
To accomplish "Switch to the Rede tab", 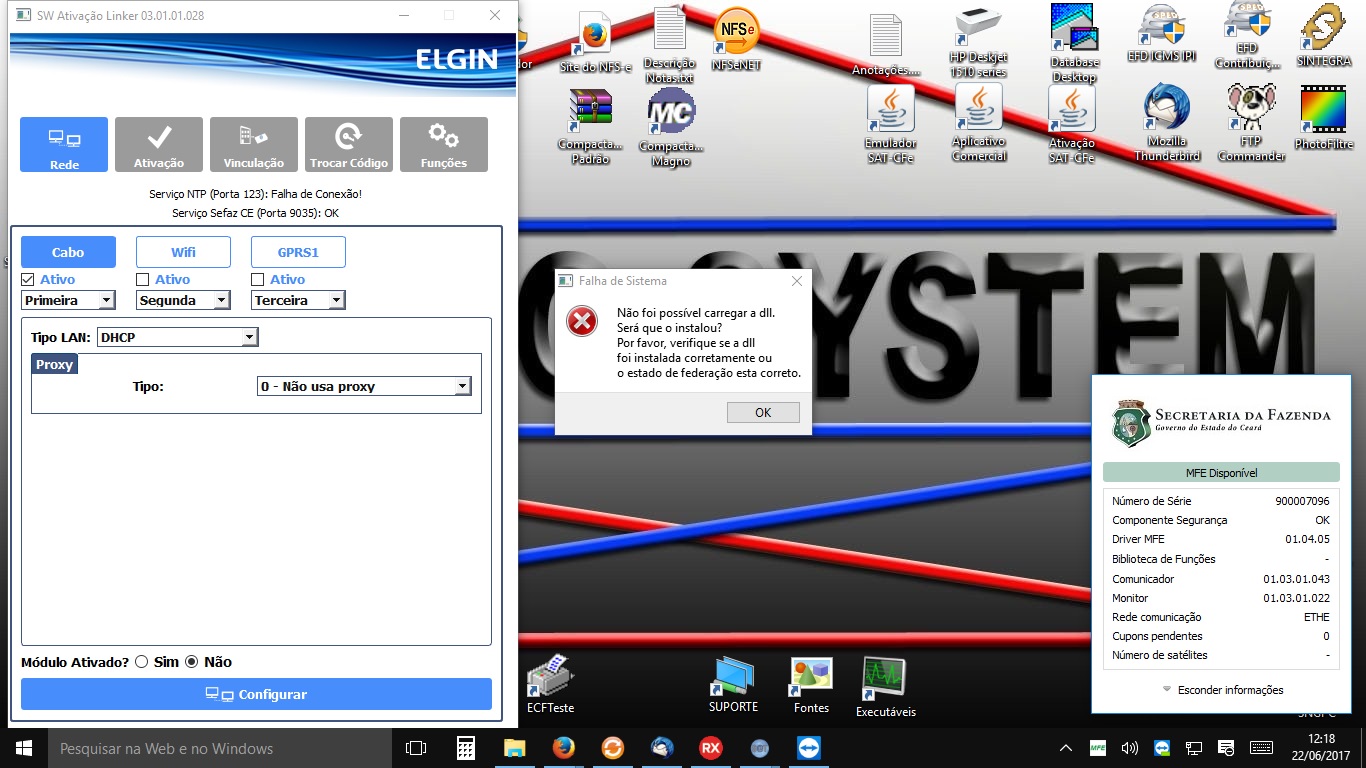I will point(64,144).
